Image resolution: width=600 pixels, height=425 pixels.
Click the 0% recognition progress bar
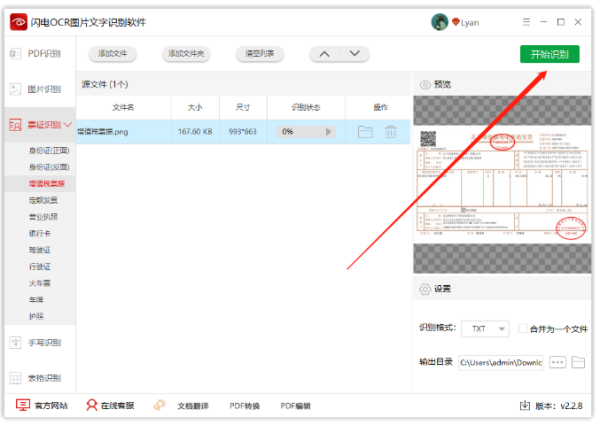299,132
